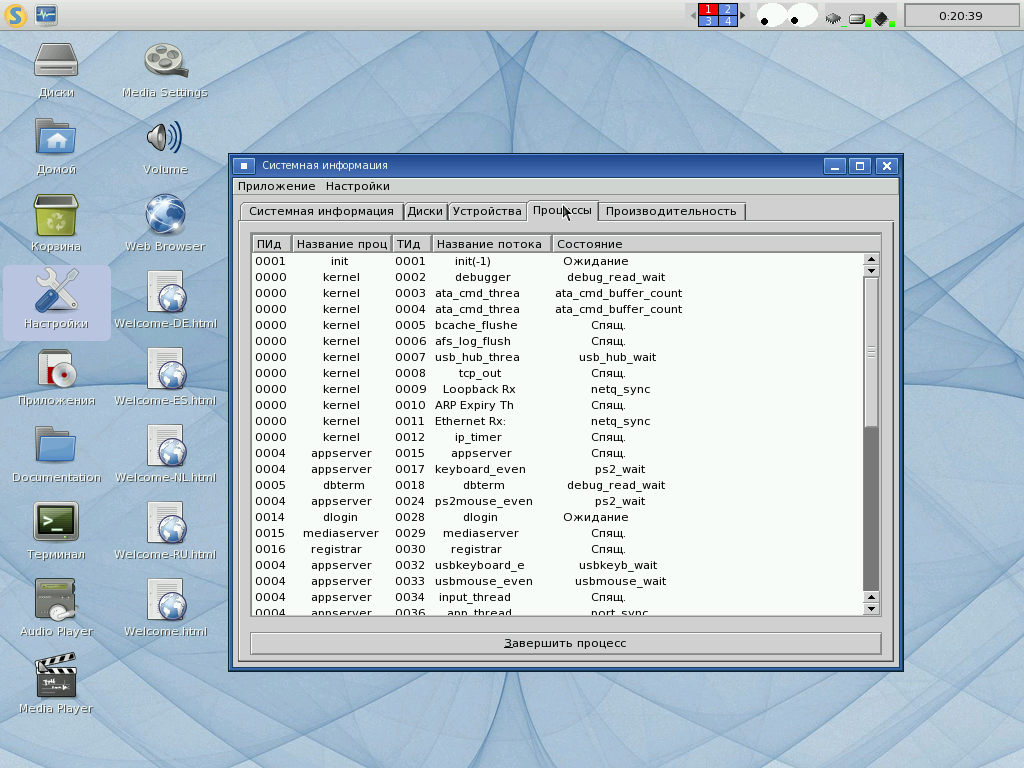This screenshot has width=1024, height=768.
Task: Launch the Web Browser desktop icon
Action: [x=165, y=215]
